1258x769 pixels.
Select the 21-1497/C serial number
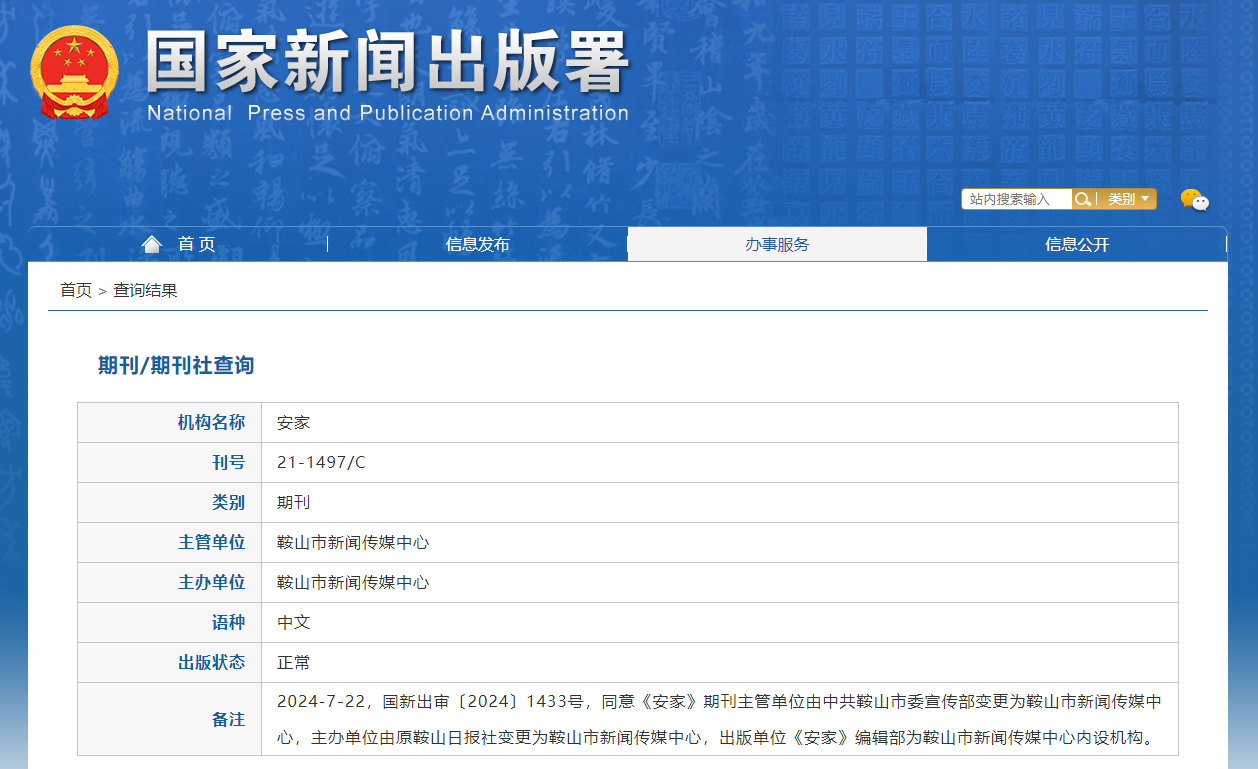322,462
